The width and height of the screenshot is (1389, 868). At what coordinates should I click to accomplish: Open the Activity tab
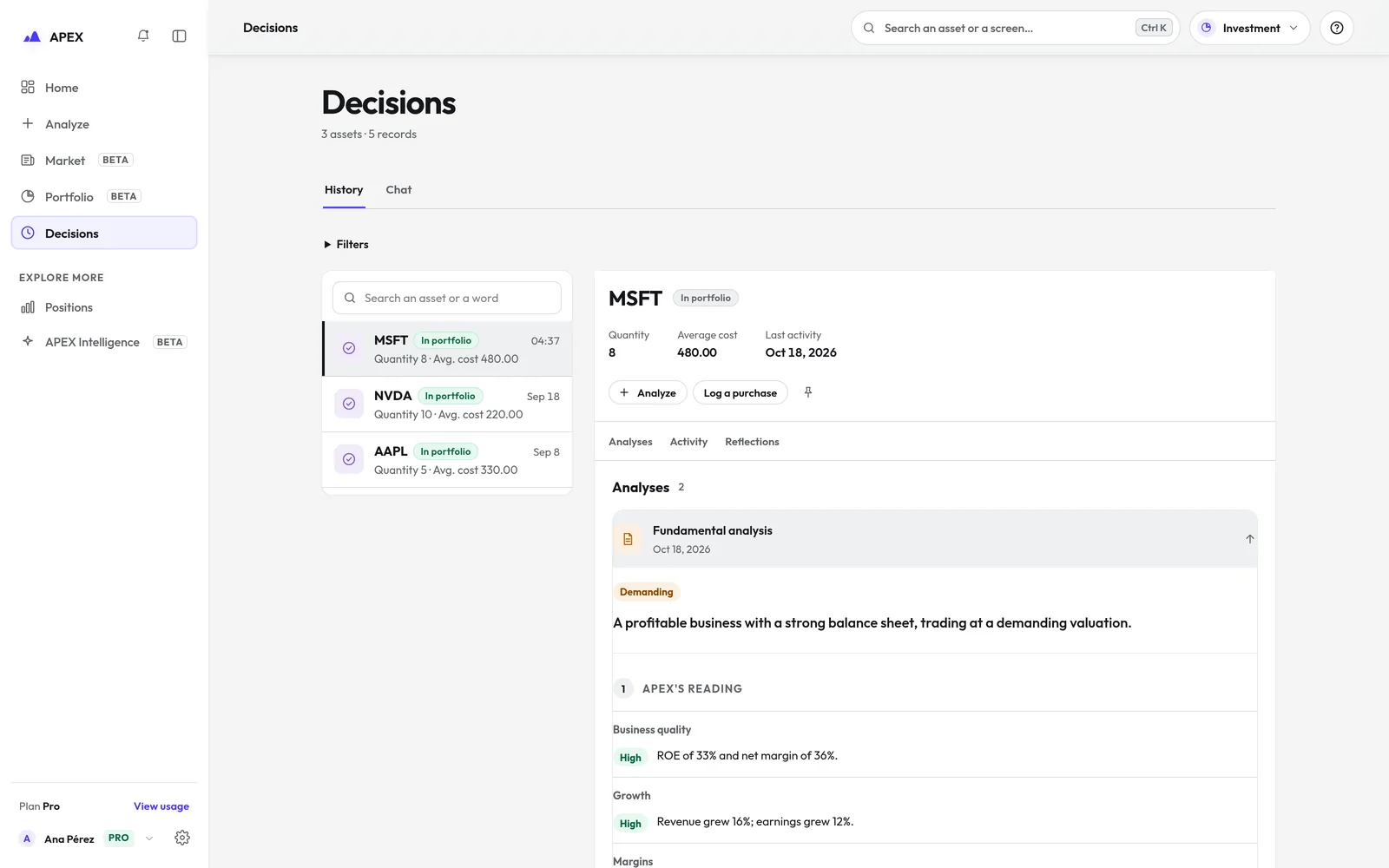click(x=688, y=442)
